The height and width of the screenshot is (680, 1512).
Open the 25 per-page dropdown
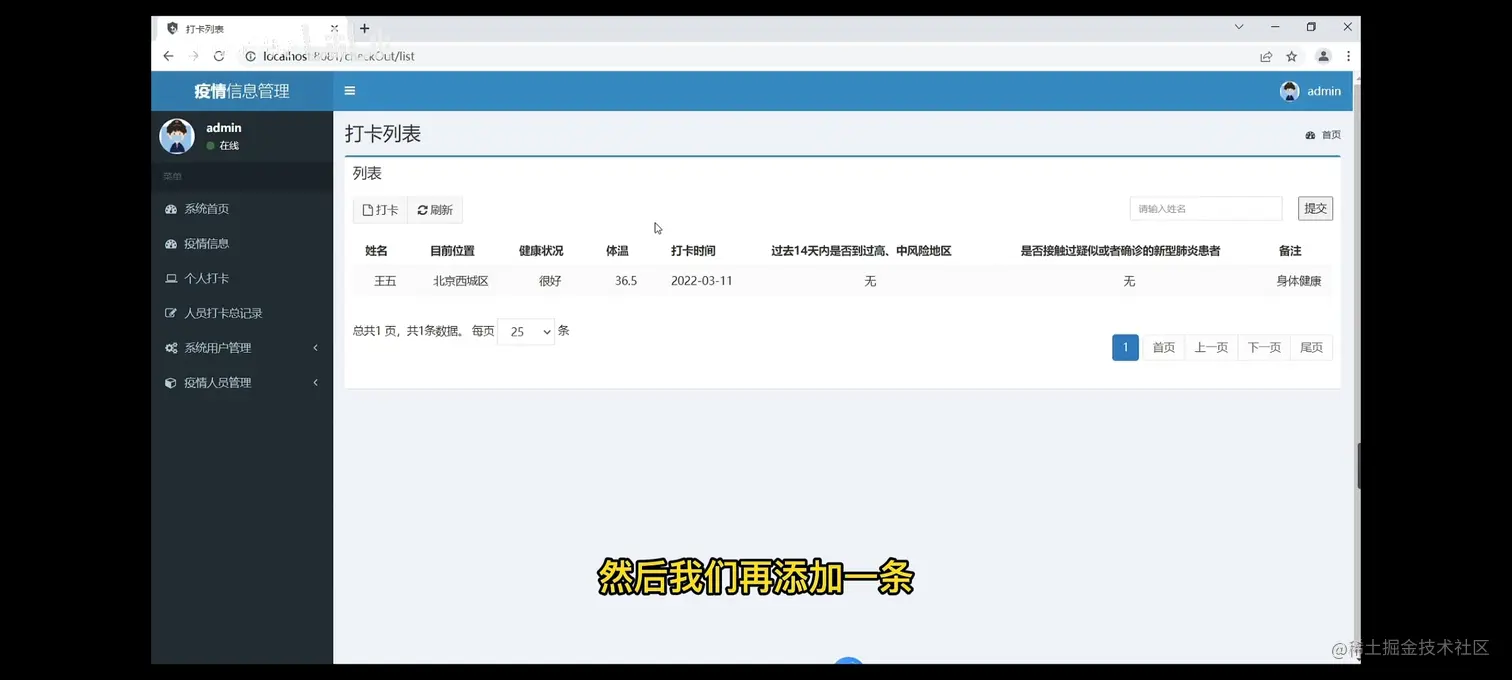click(x=526, y=332)
